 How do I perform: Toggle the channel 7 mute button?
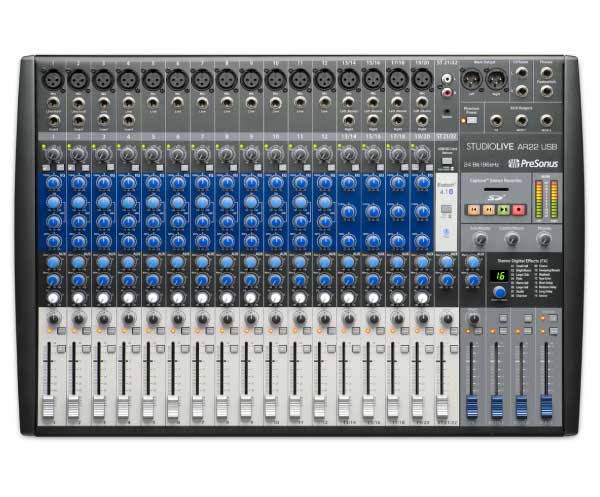pyautogui.click(x=209, y=331)
